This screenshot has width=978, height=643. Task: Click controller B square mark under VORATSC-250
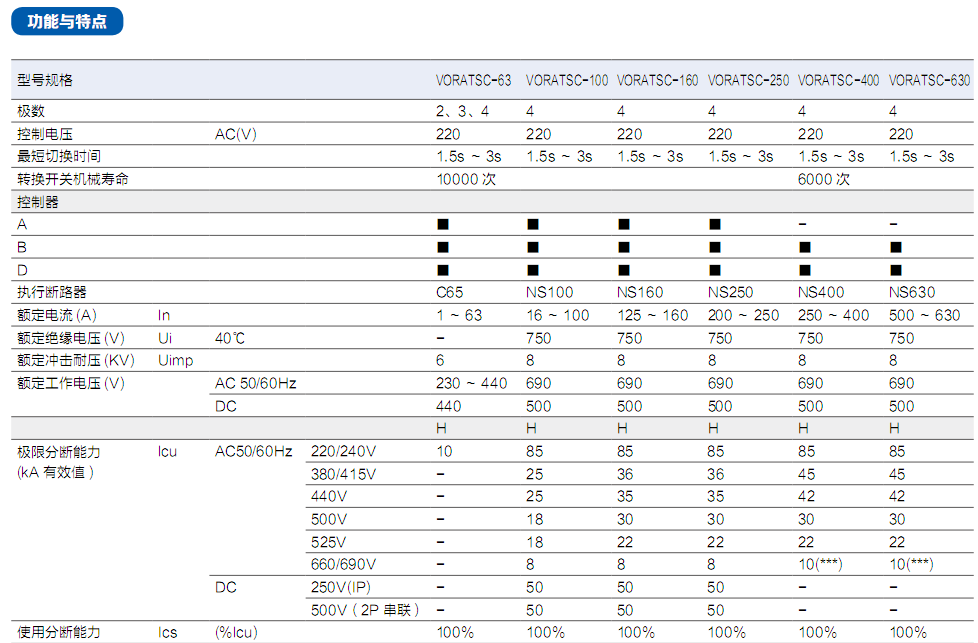715,247
